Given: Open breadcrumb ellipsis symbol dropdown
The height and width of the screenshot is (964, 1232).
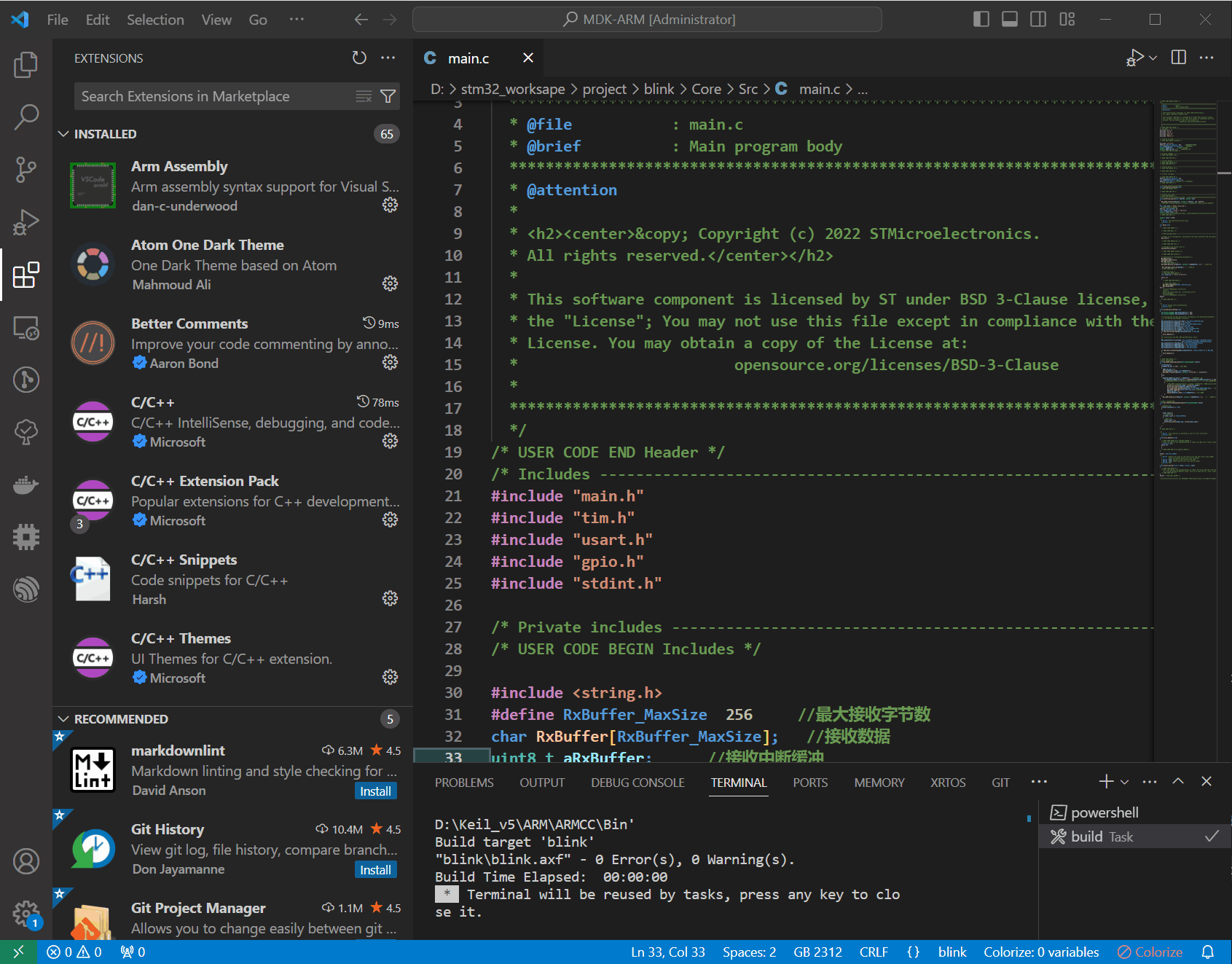Looking at the screenshot, I should point(863,90).
